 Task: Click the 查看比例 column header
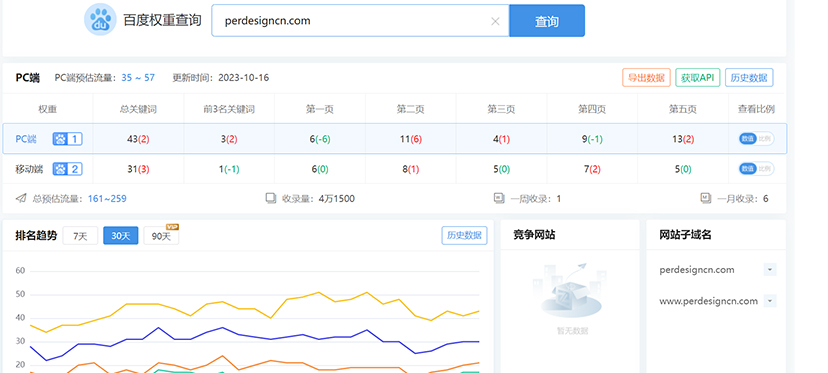click(x=756, y=109)
